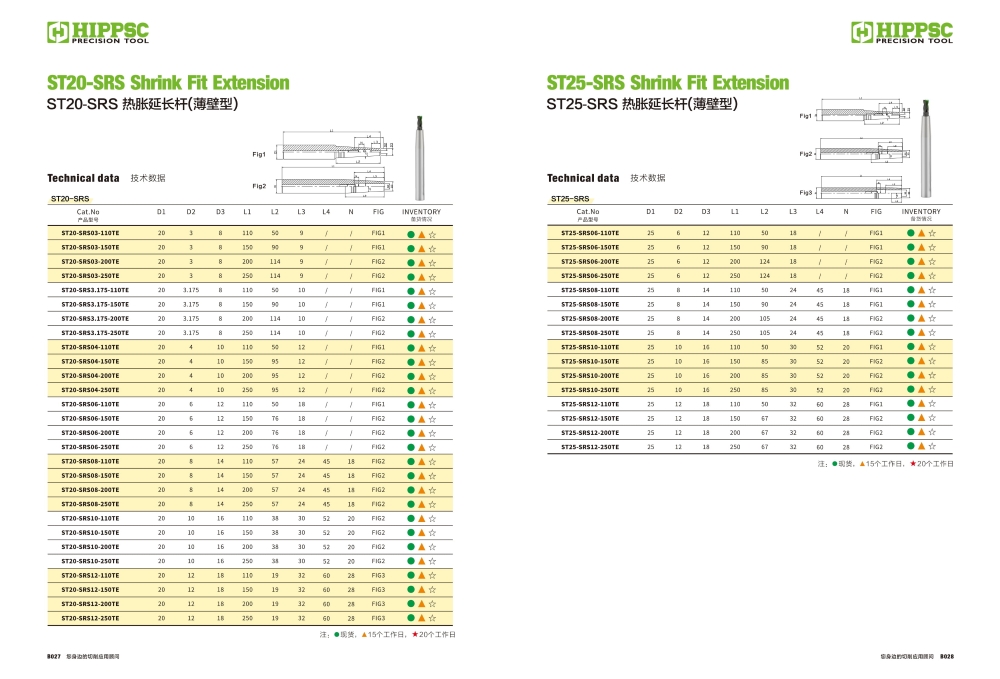Click the 'INVENTORY' header in the ST25-SRS table
The height and width of the screenshot is (679, 1000).
point(921,212)
